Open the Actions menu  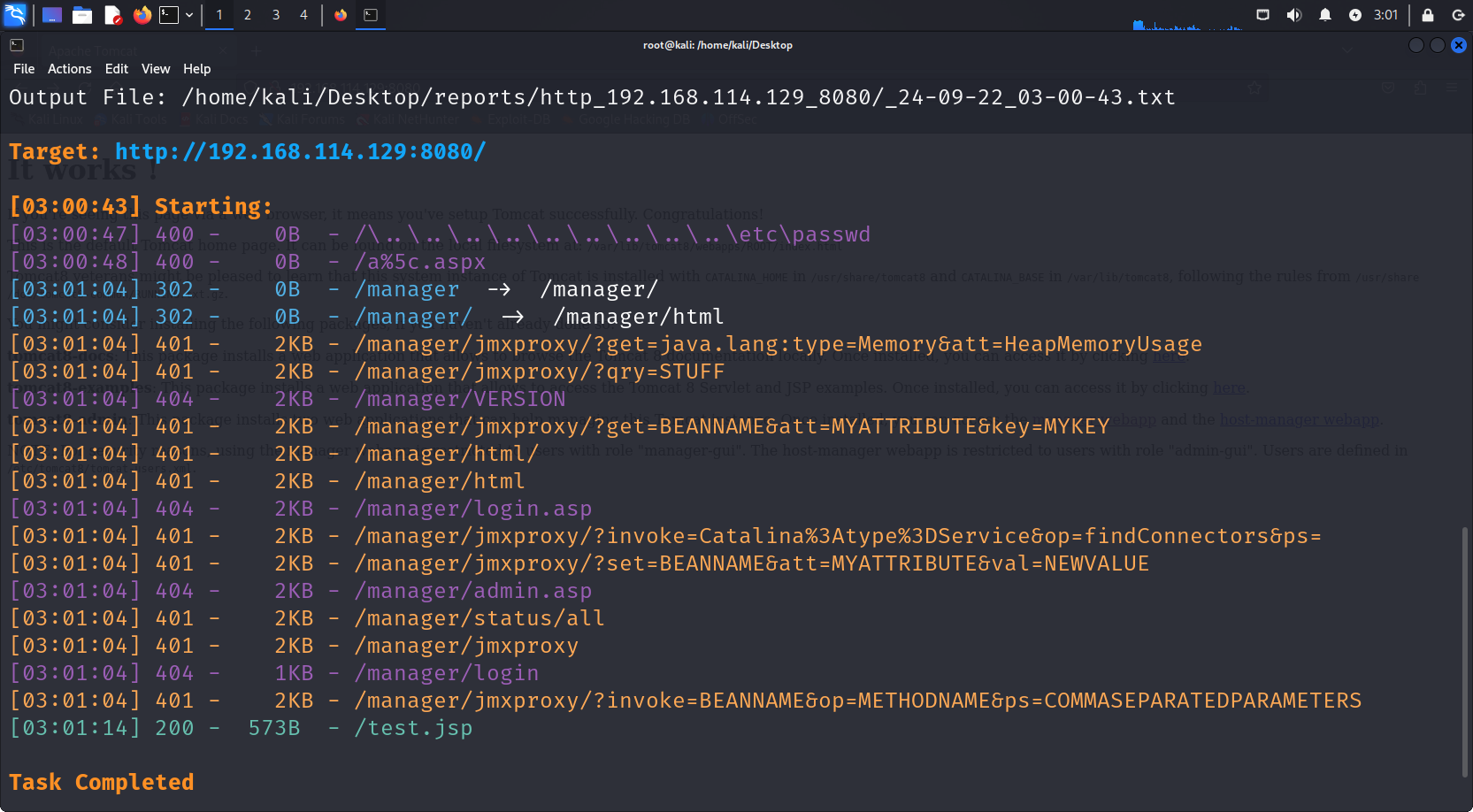pos(69,68)
